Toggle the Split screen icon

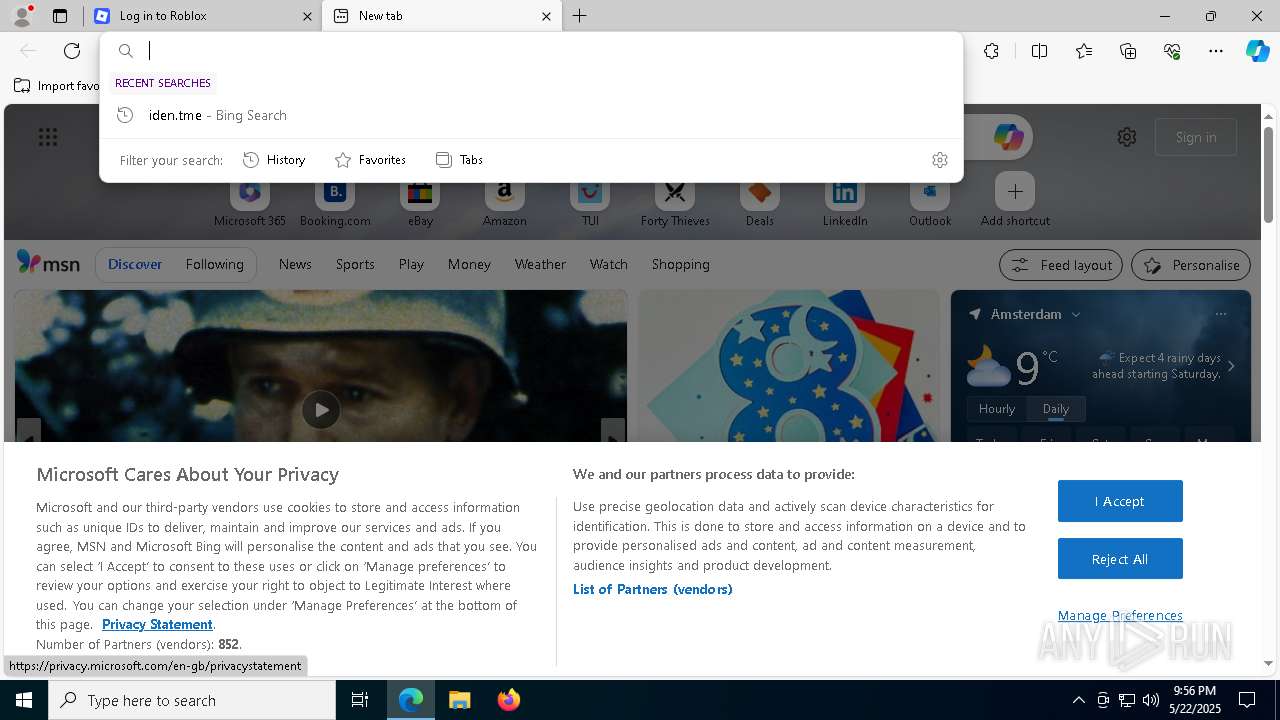click(x=1039, y=51)
